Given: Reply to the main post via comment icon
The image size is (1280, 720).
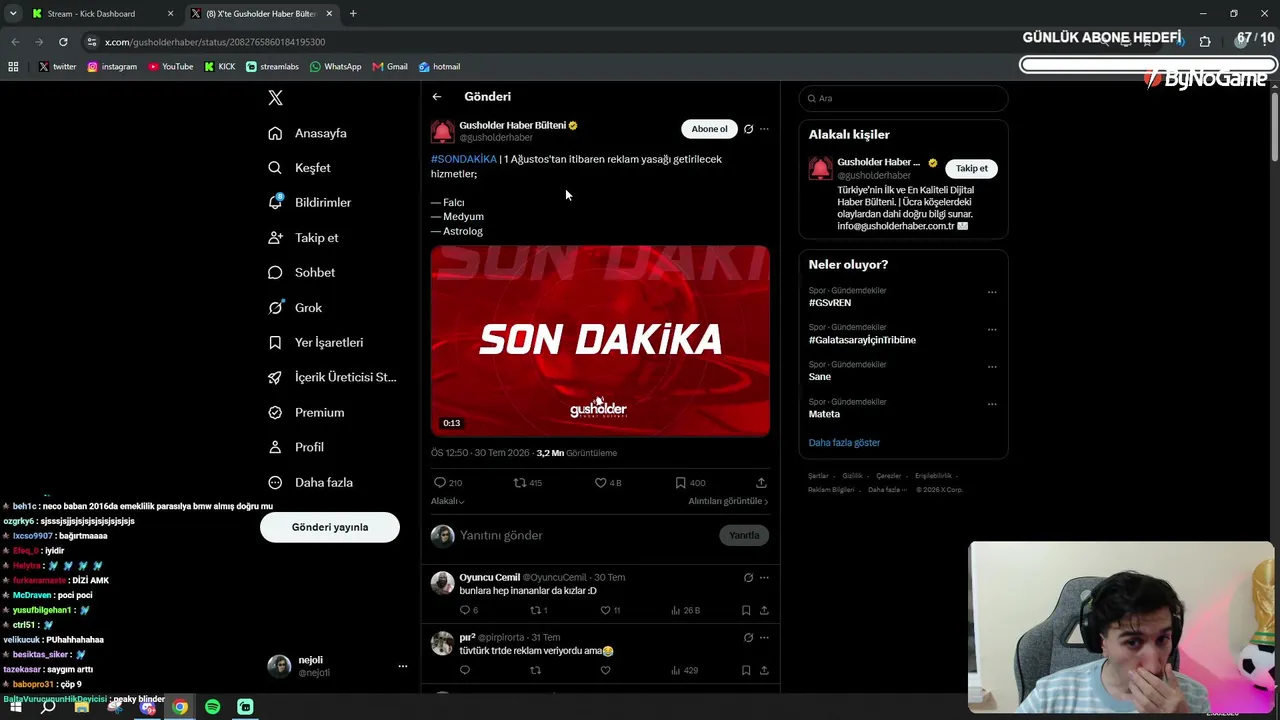Looking at the screenshot, I should coord(439,482).
